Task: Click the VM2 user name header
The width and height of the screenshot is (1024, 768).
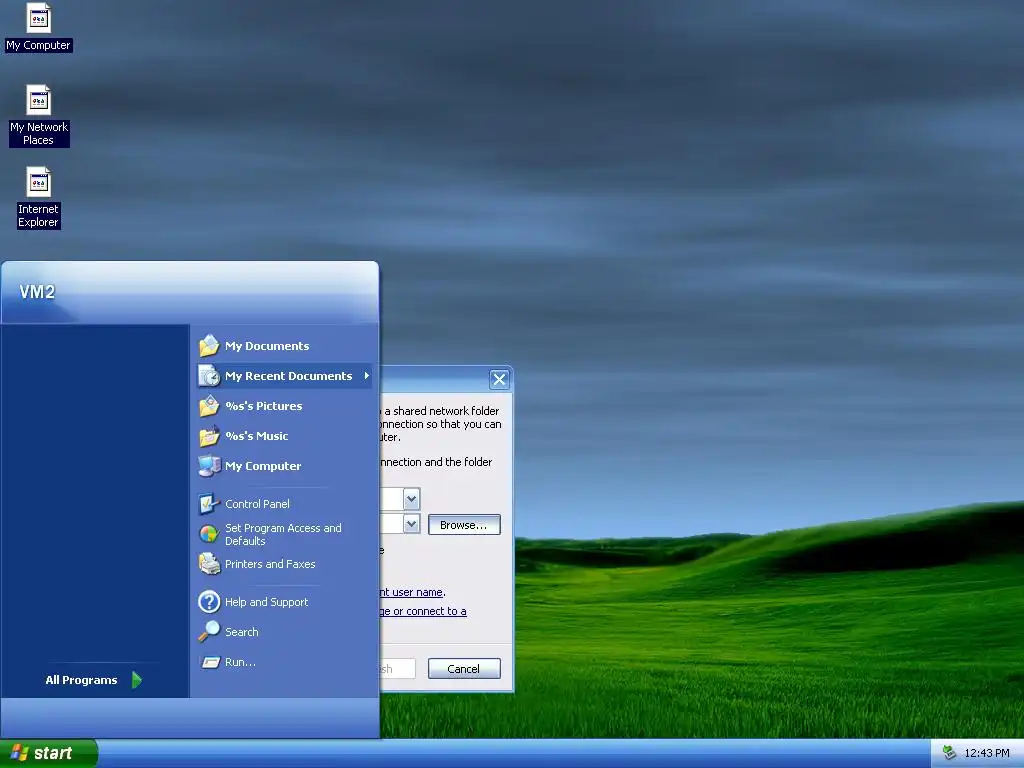Action: [x=37, y=291]
